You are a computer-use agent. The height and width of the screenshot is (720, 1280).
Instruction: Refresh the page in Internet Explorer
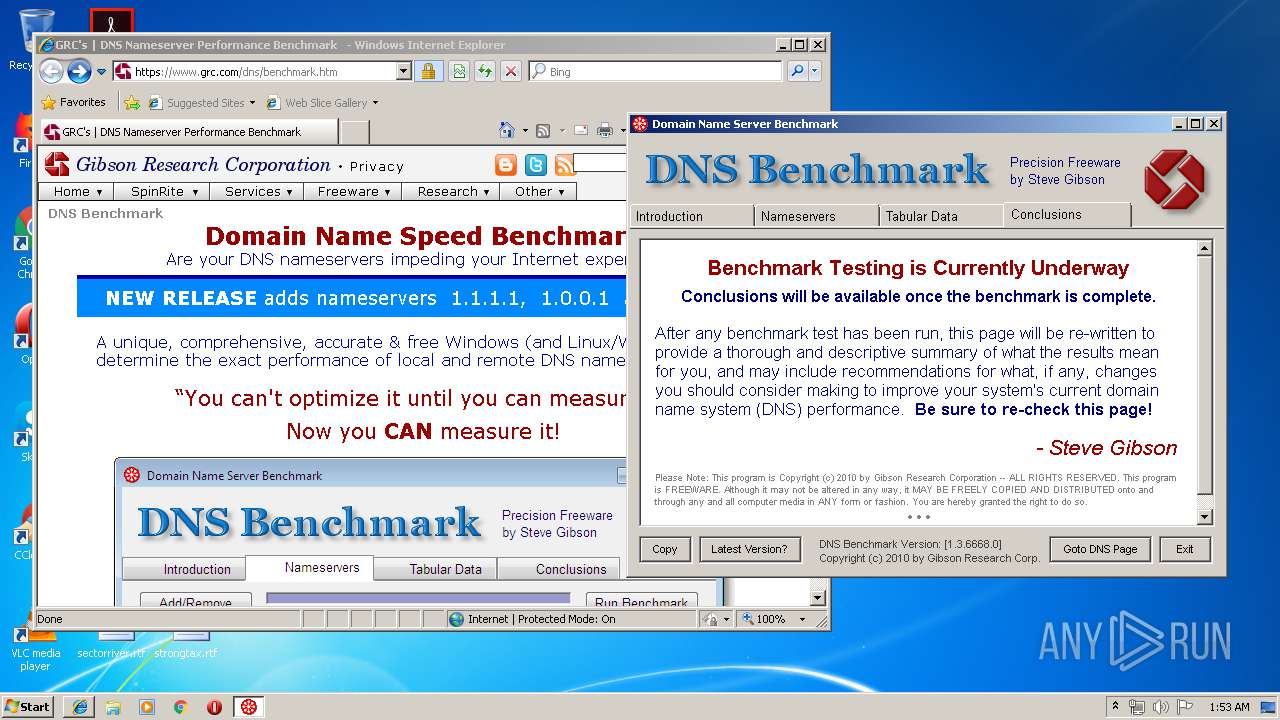point(485,71)
